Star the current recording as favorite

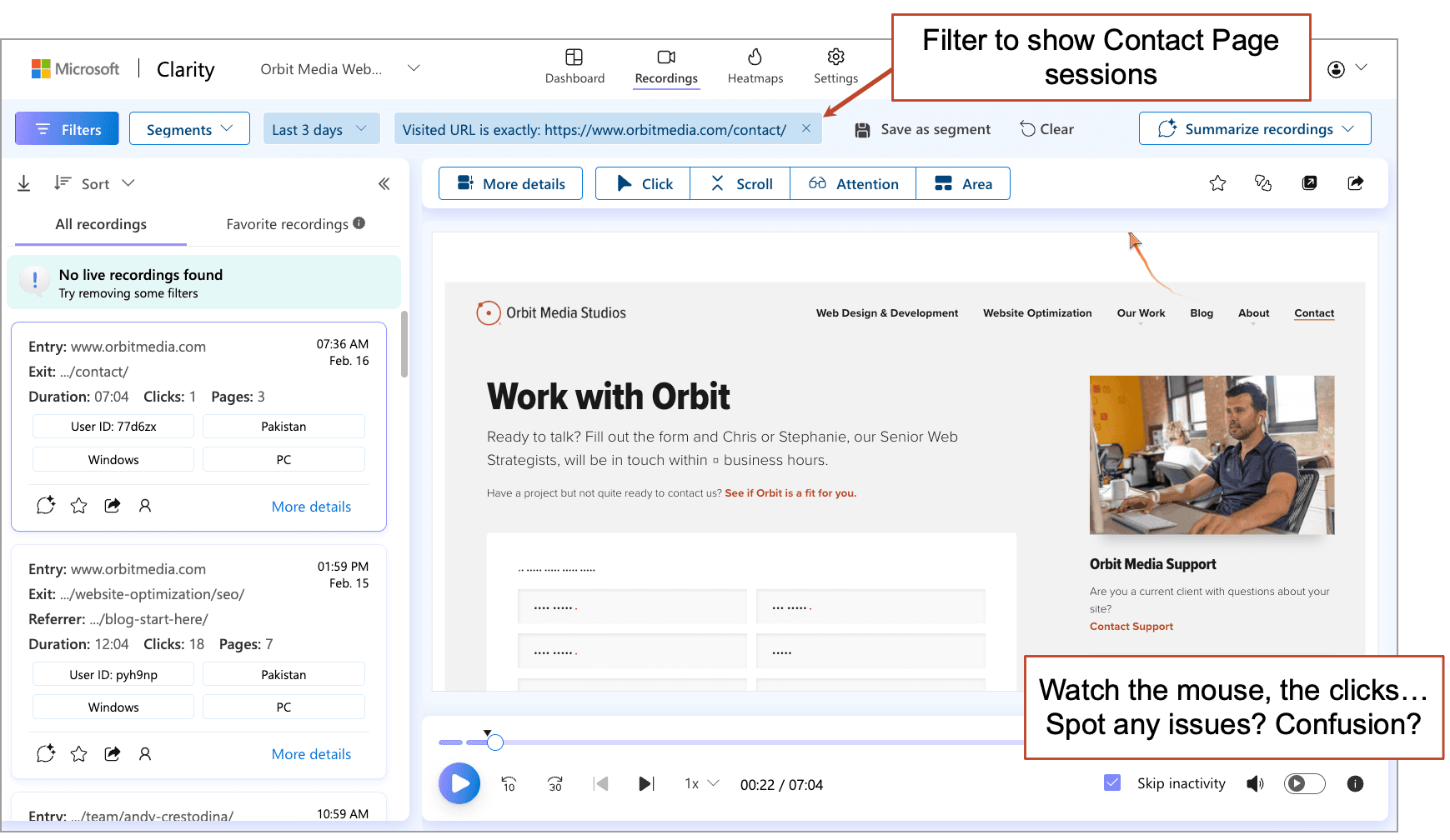[x=1217, y=182]
